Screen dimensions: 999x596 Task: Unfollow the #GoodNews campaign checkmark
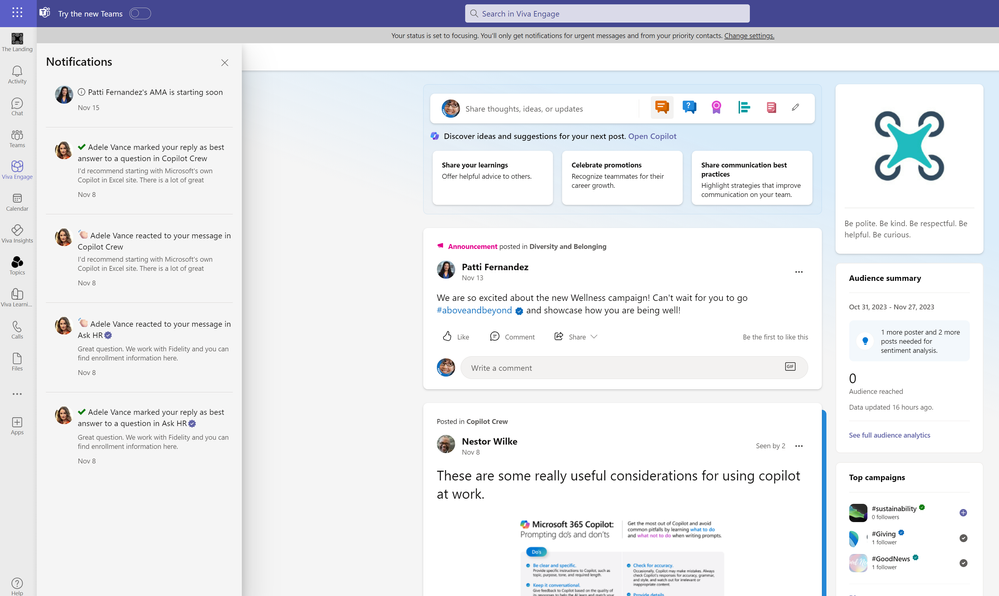[x=963, y=563]
